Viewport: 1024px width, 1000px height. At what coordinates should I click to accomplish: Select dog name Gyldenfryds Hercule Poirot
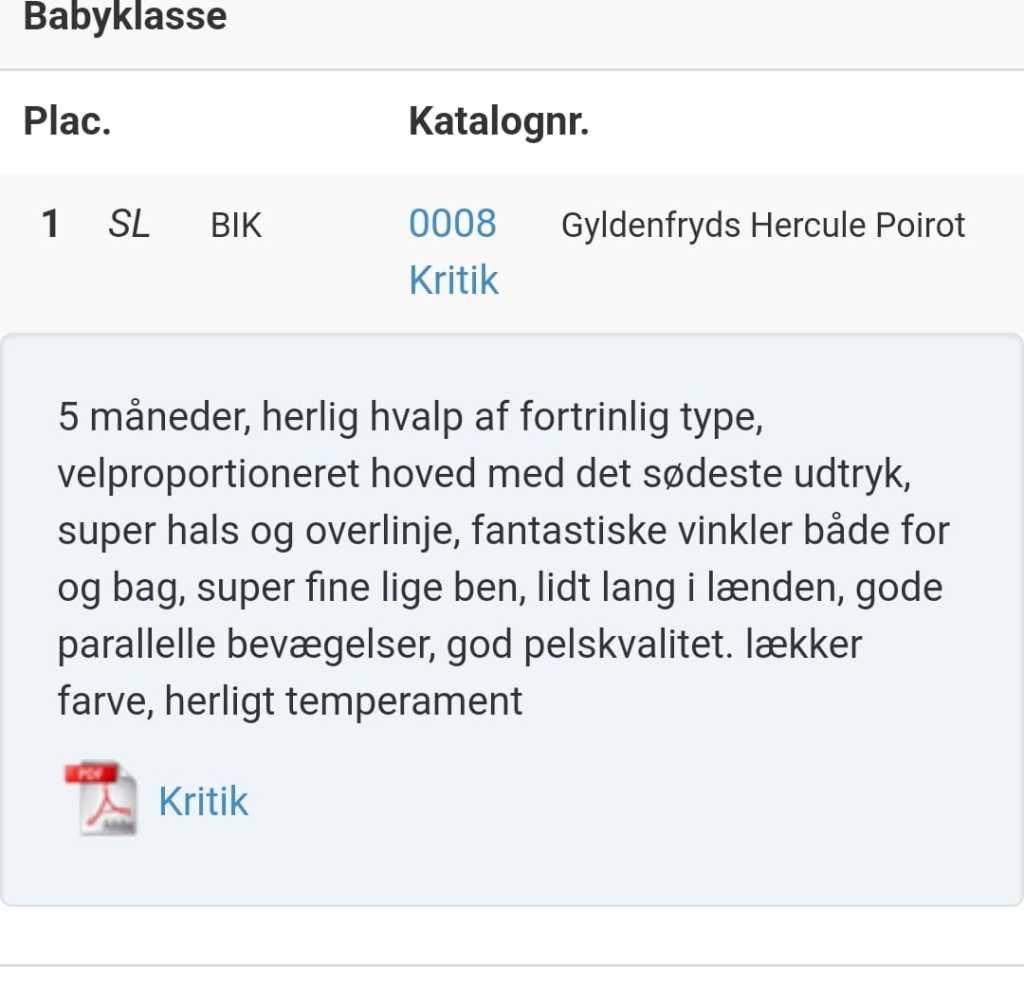(763, 226)
